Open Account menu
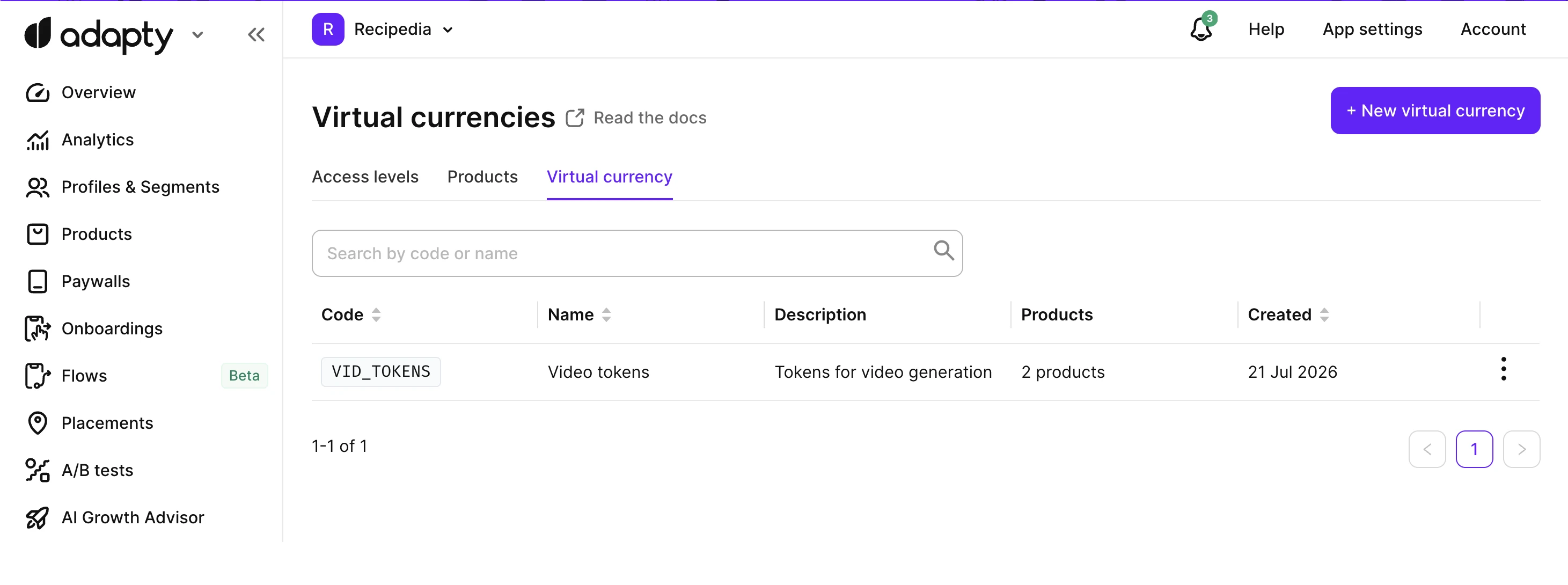This screenshot has height=585, width=1568. tap(1493, 29)
